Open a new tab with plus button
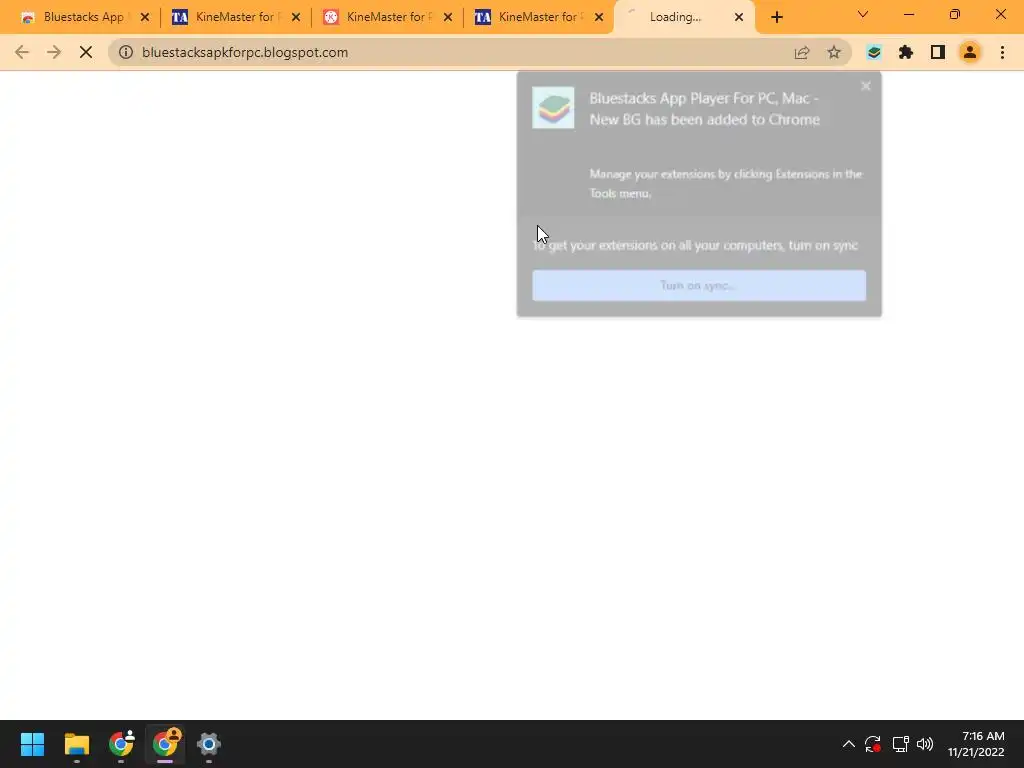The height and width of the screenshot is (768, 1024). click(776, 18)
